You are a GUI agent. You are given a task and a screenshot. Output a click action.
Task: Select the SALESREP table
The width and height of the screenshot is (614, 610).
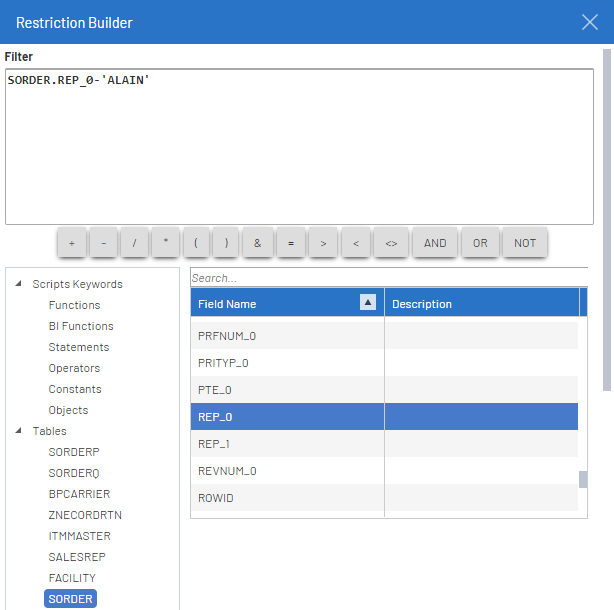point(77,557)
